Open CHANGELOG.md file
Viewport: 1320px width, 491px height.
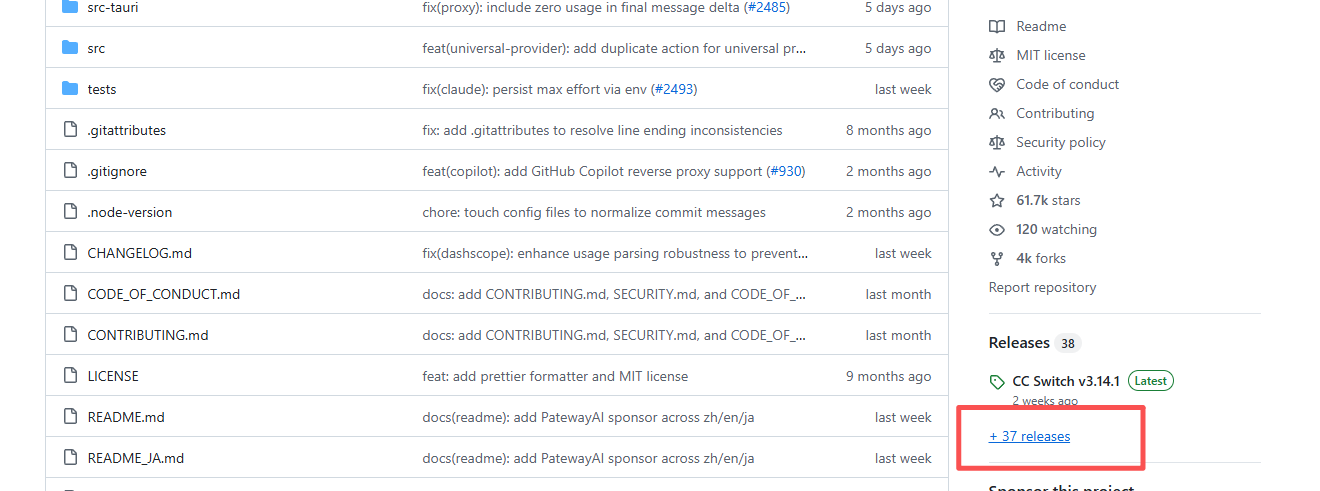click(x=139, y=253)
